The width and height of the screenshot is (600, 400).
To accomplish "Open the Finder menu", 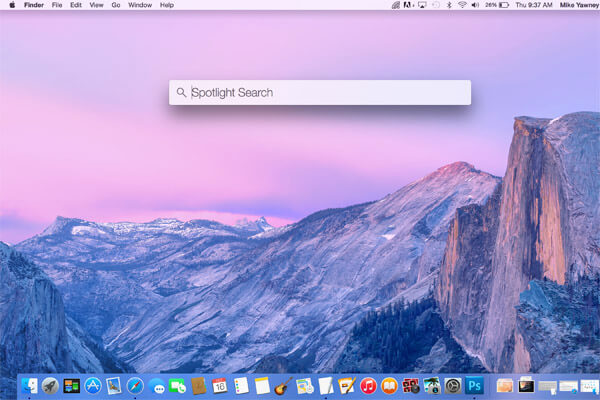I will 34,5.
